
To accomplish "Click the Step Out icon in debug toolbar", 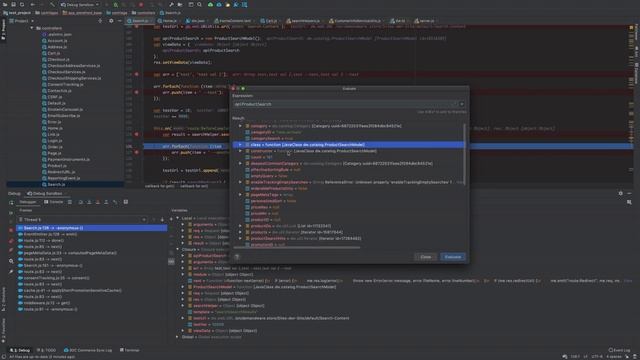I will (x=106, y=202).
